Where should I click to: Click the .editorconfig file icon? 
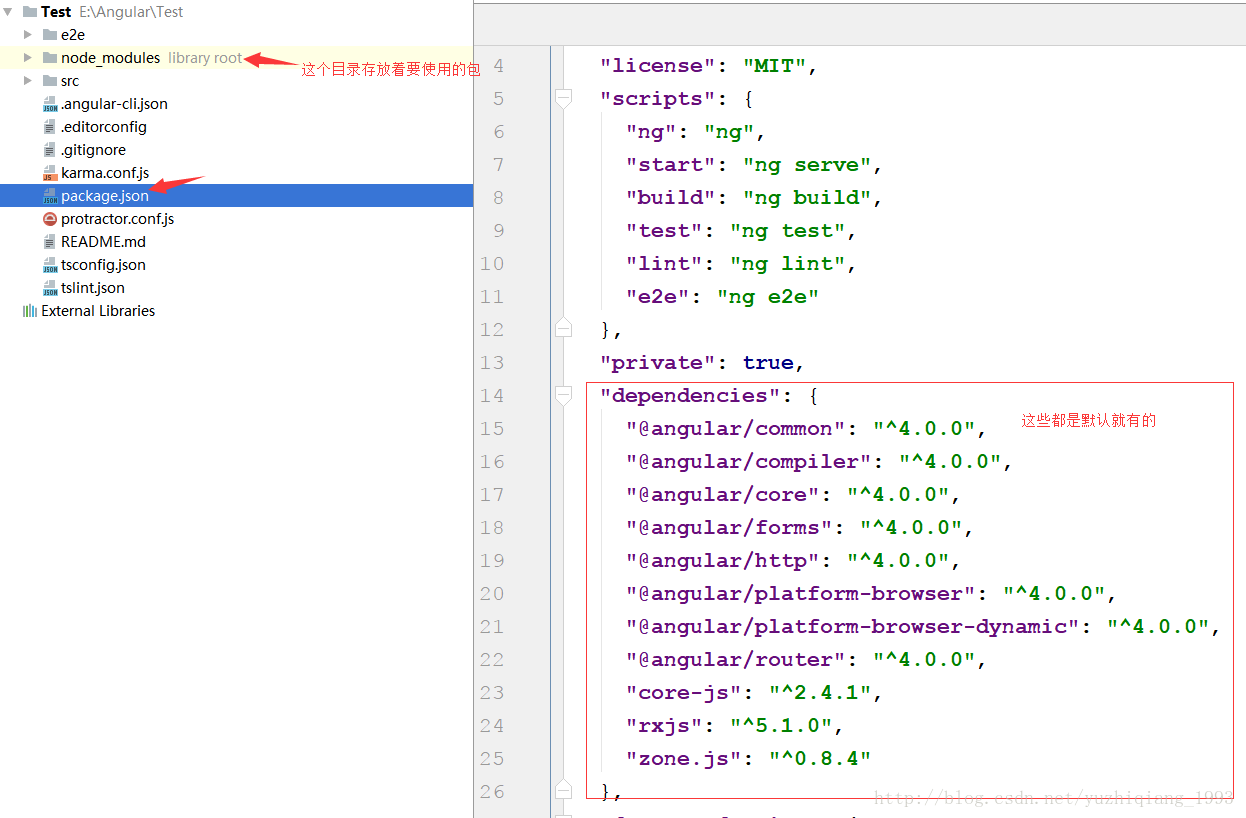pos(50,127)
